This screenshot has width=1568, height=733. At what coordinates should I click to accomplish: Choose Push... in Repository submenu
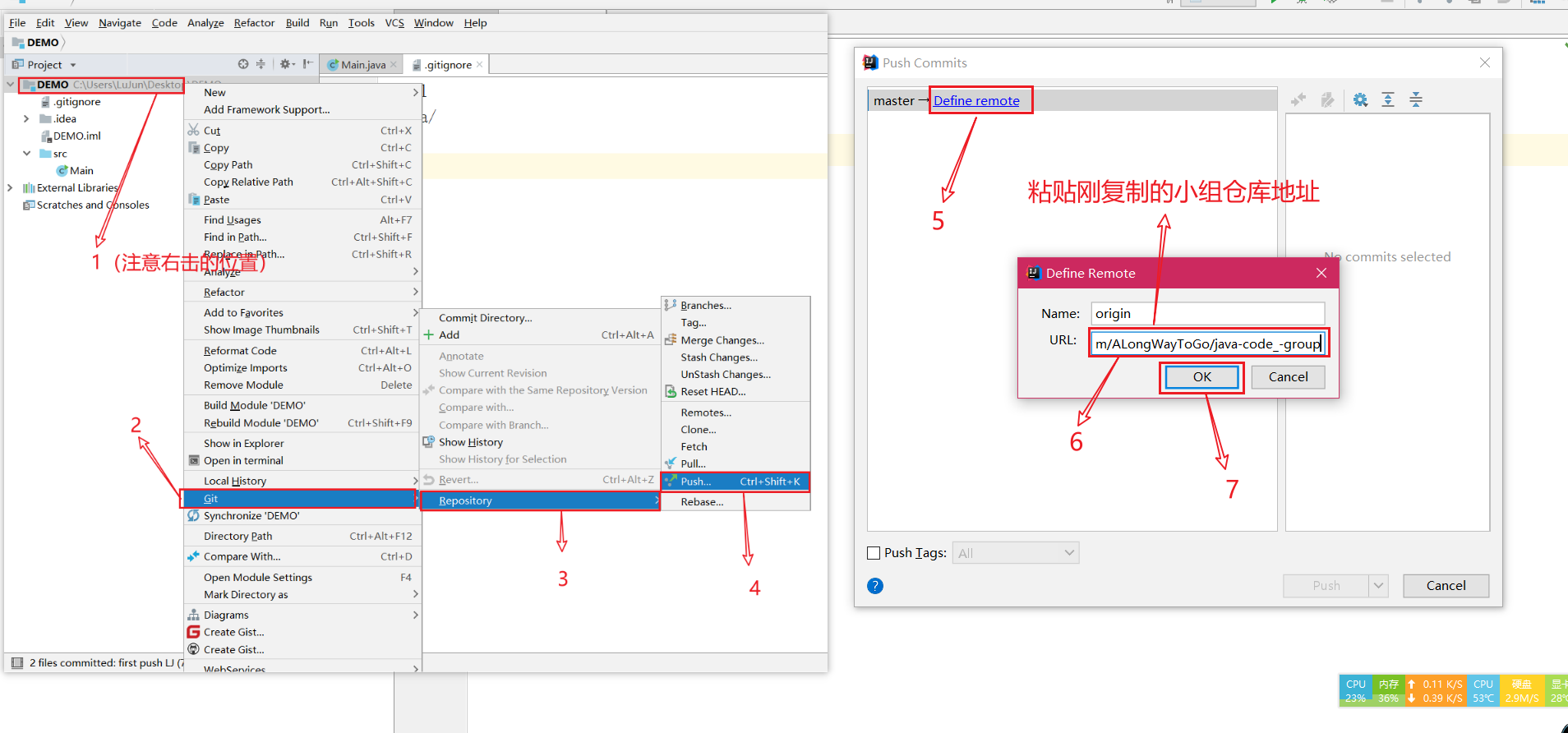[736, 482]
